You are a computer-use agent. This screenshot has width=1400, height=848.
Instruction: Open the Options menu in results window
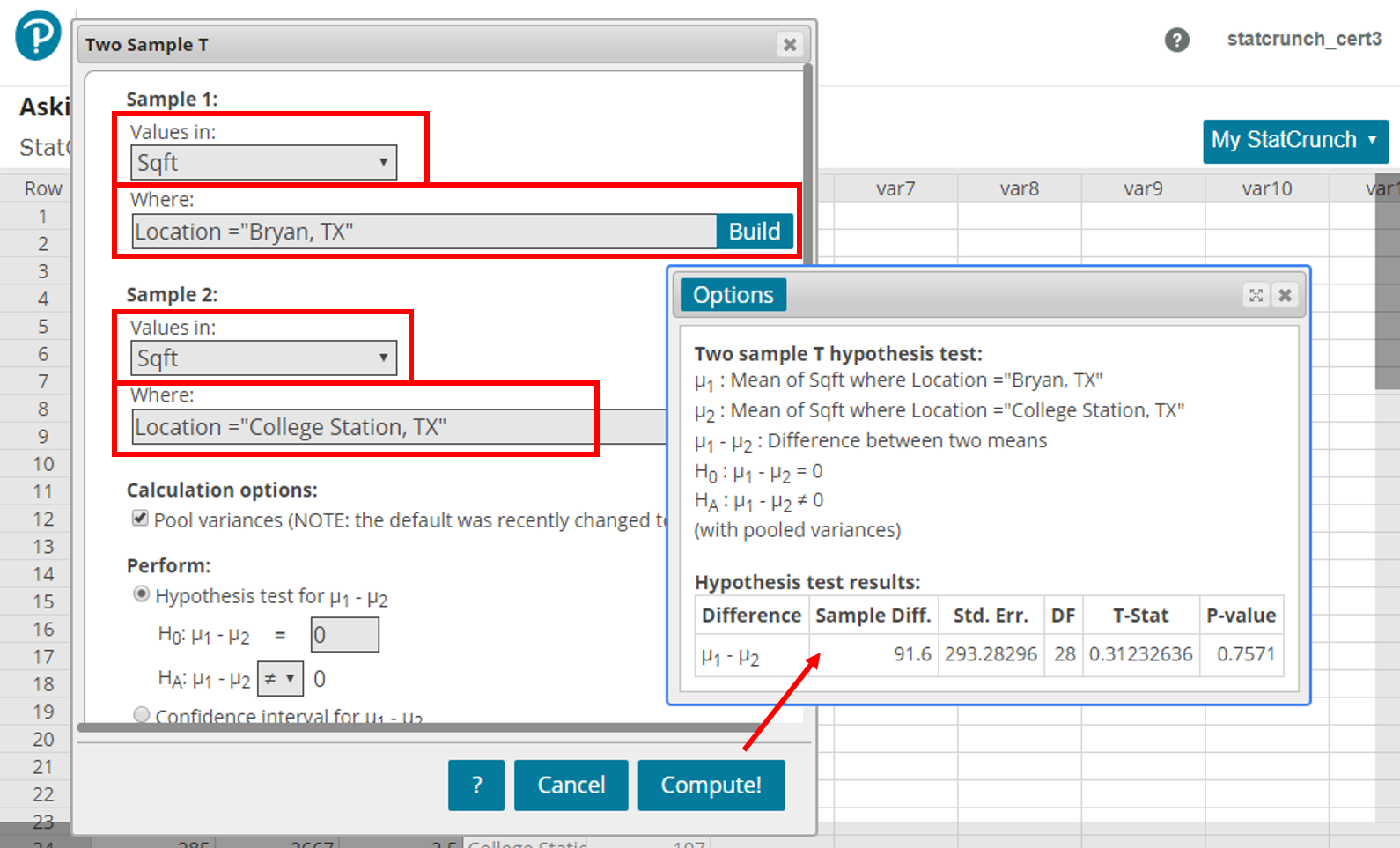tap(733, 295)
